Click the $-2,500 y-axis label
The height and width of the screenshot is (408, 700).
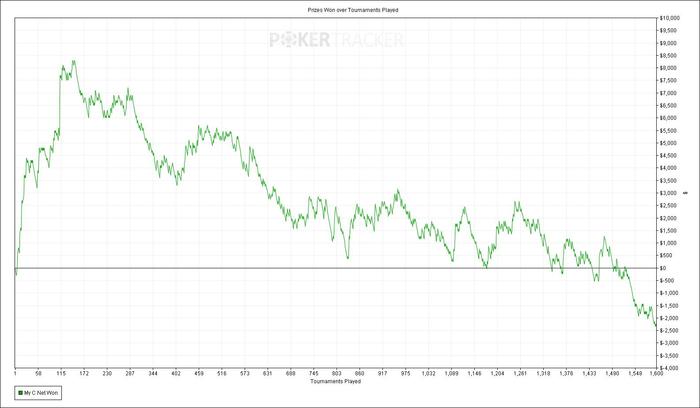670,330
